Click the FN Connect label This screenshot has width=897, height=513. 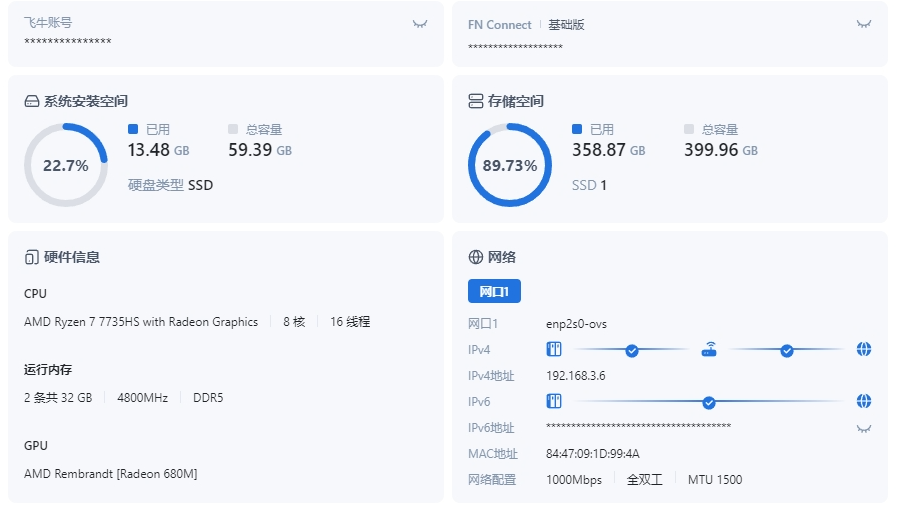click(499, 25)
